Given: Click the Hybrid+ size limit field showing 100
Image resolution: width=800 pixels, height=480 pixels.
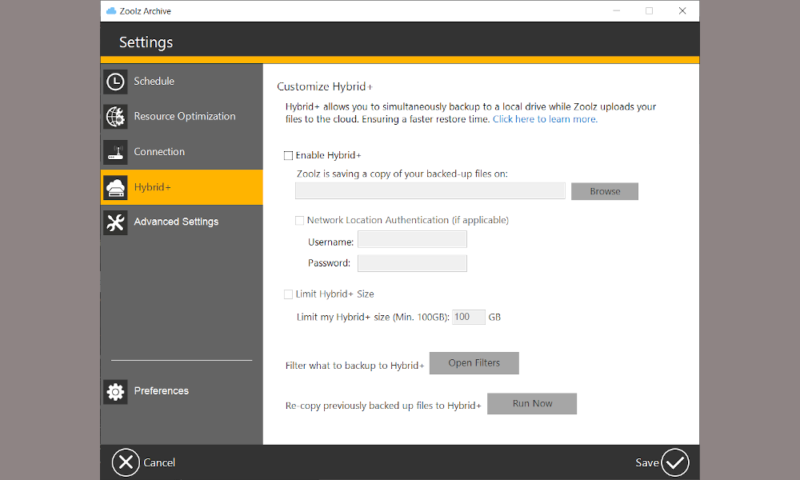Looking at the screenshot, I should (x=468, y=317).
